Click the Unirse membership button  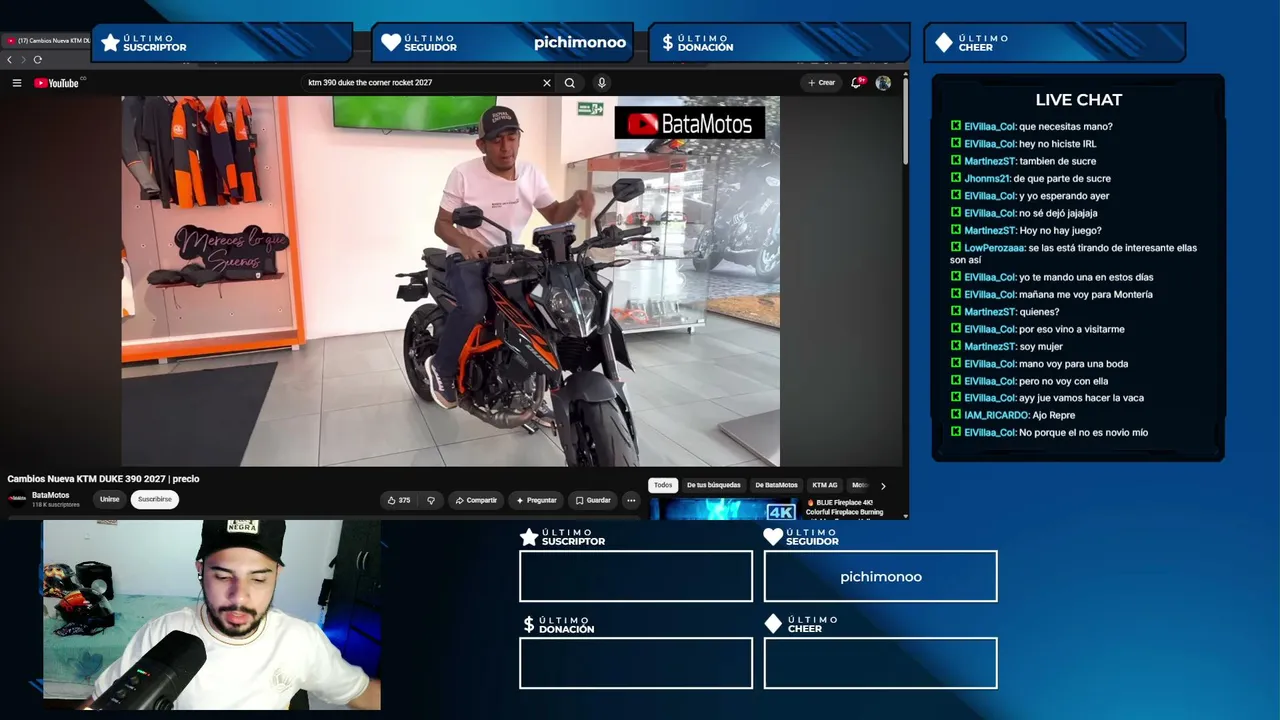(x=109, y=500)
